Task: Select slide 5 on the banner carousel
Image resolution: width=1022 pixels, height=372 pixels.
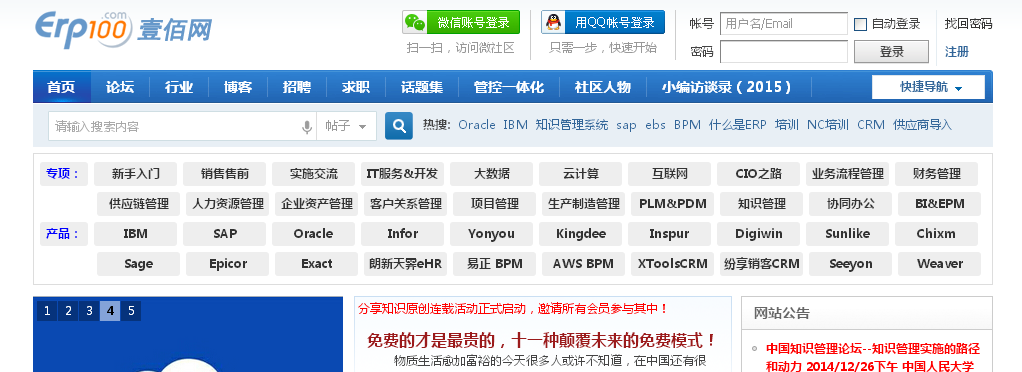Action: (x=131, y=311)
